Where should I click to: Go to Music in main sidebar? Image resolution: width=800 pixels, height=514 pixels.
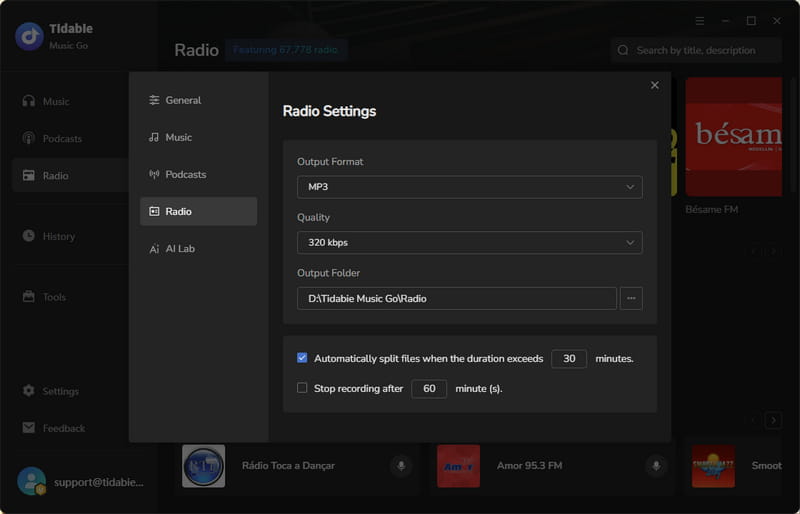(70, 102)
